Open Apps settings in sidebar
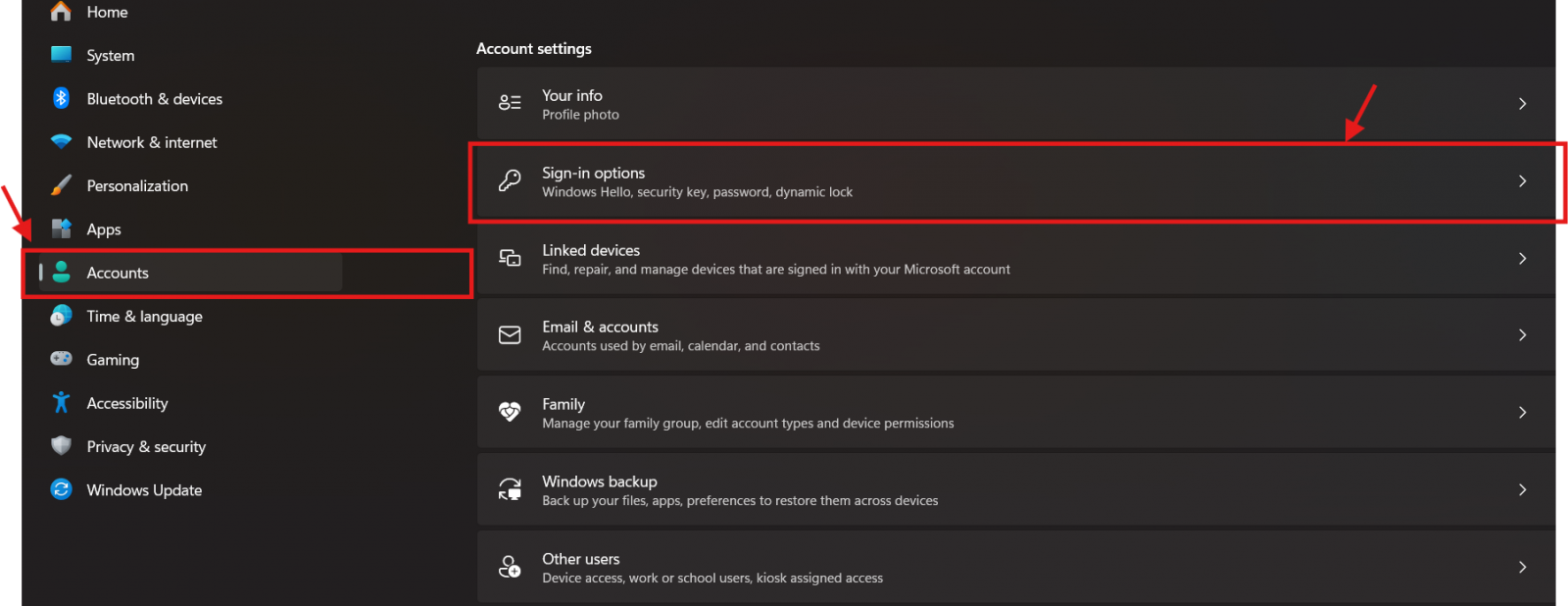Image resolution: width=1568 pixels, height=606 pixels. click(x=104, y=229)
